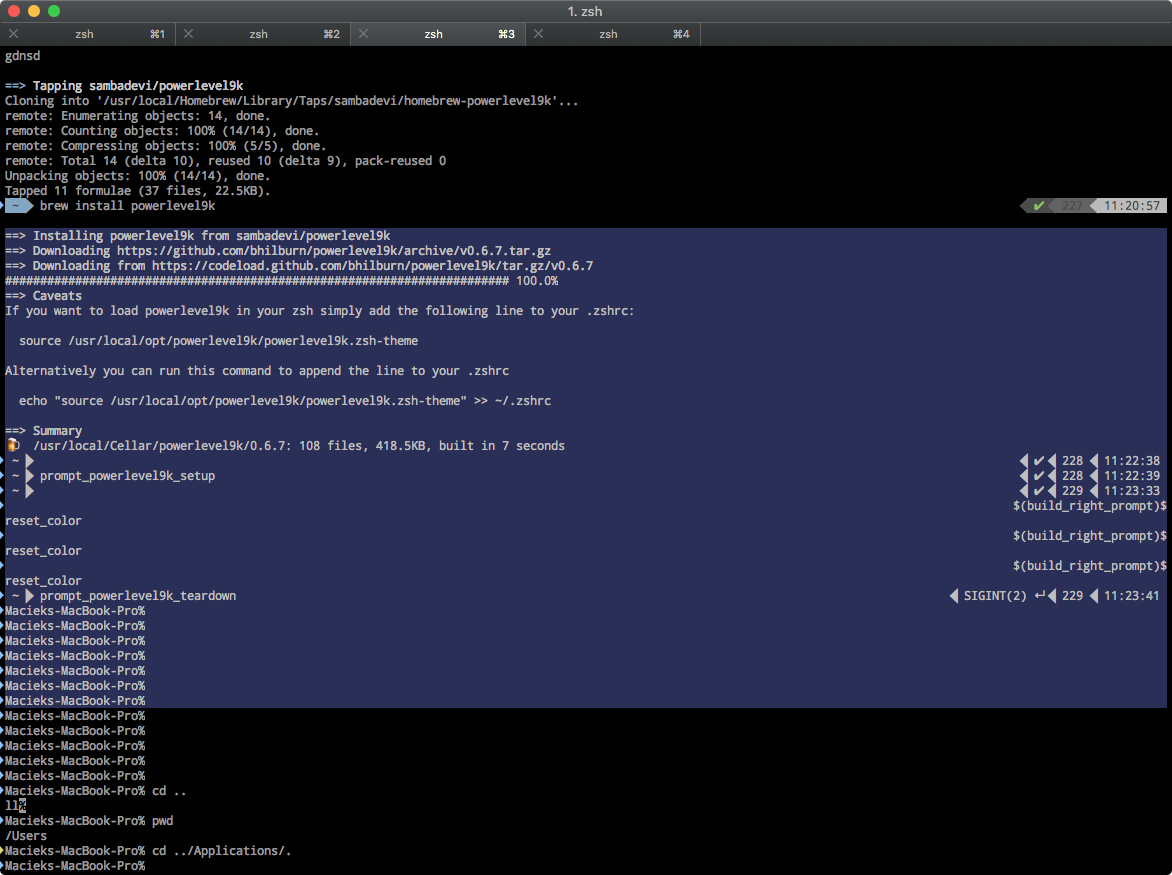1172x875 pixels.
Task: Click the 'Tapping sambadevi/powerlevel9k' heading
Action: click(x=138, y=86)
